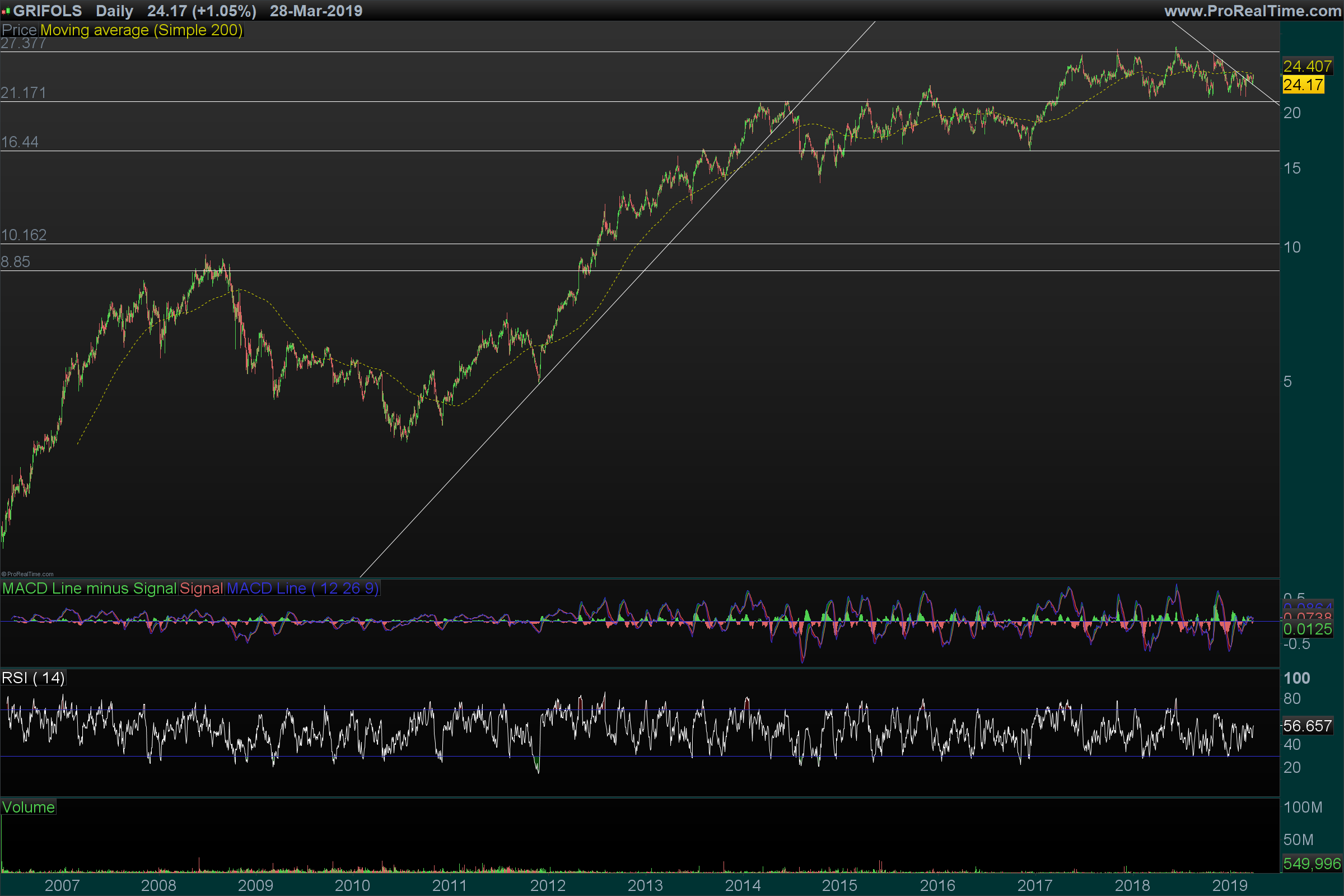Click the green Volume panel label
This screenshot has height=896, width=1344.
coord(29,808)
